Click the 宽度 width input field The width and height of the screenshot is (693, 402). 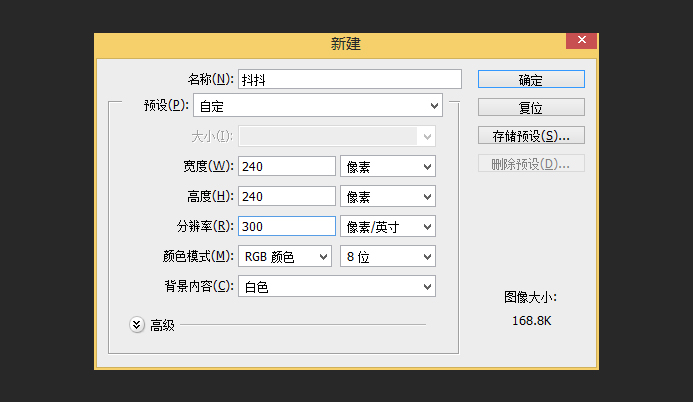coord(287,167)
